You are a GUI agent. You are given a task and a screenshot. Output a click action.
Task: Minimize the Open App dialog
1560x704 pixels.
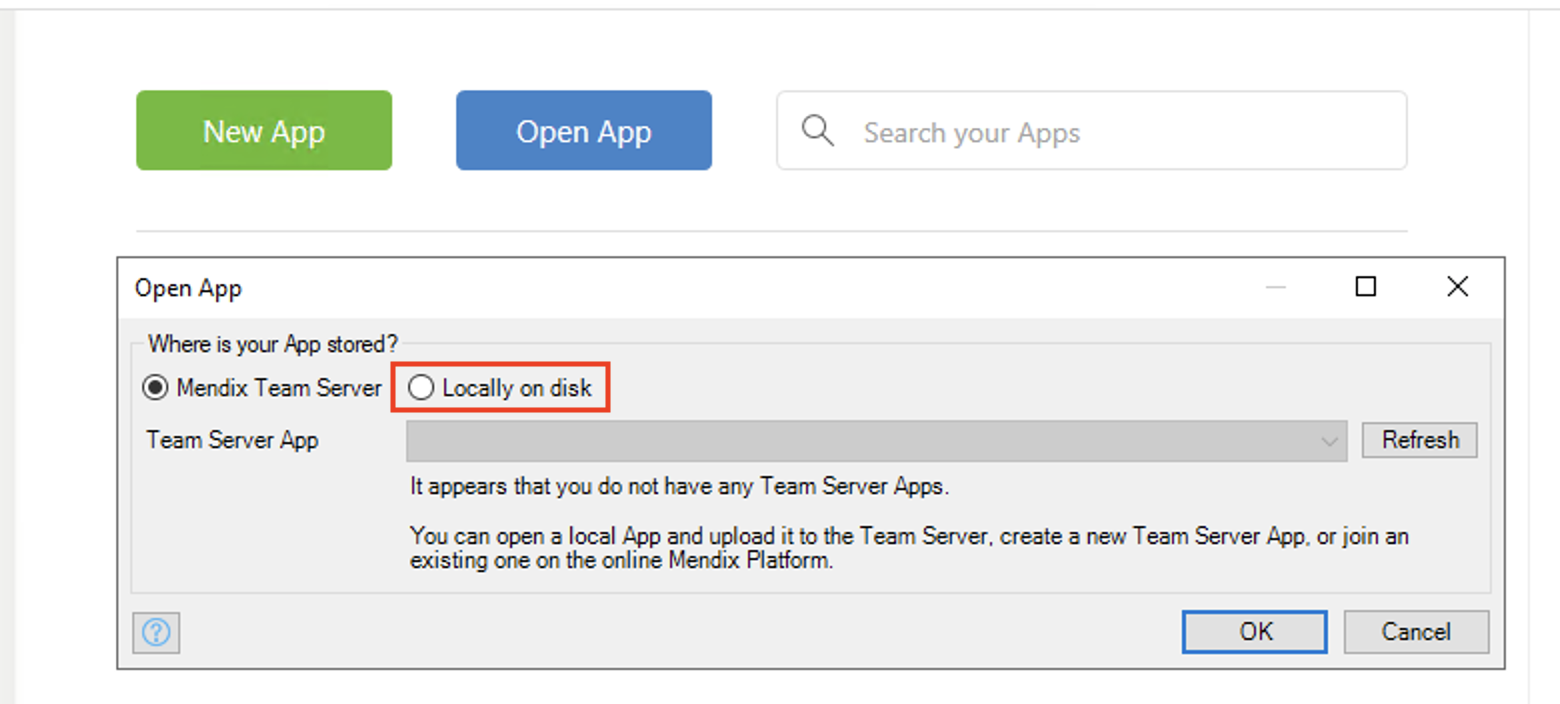coord(1275,288)
